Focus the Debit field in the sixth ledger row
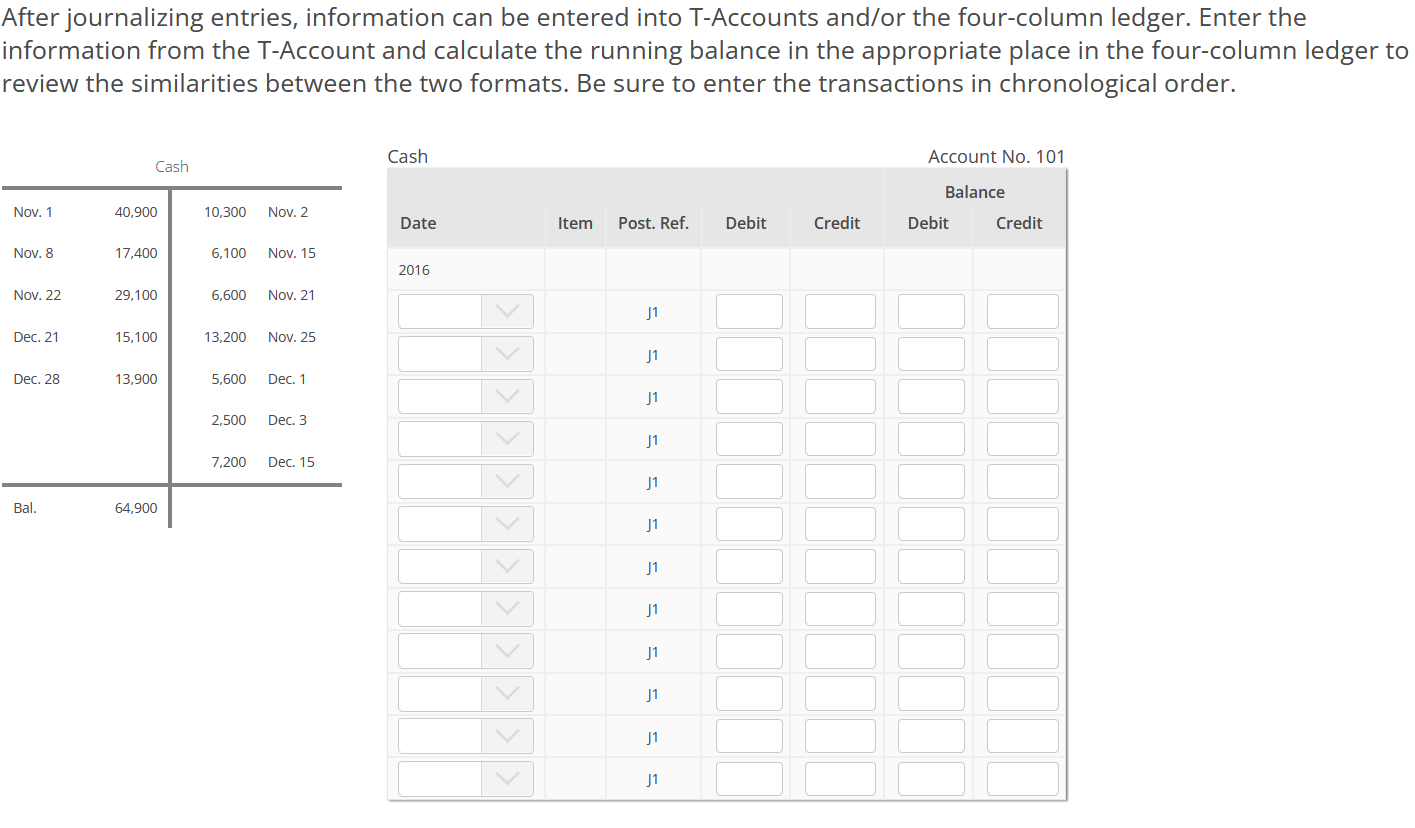The width and height of the screenshot is (1415, 828). (749, 524)
